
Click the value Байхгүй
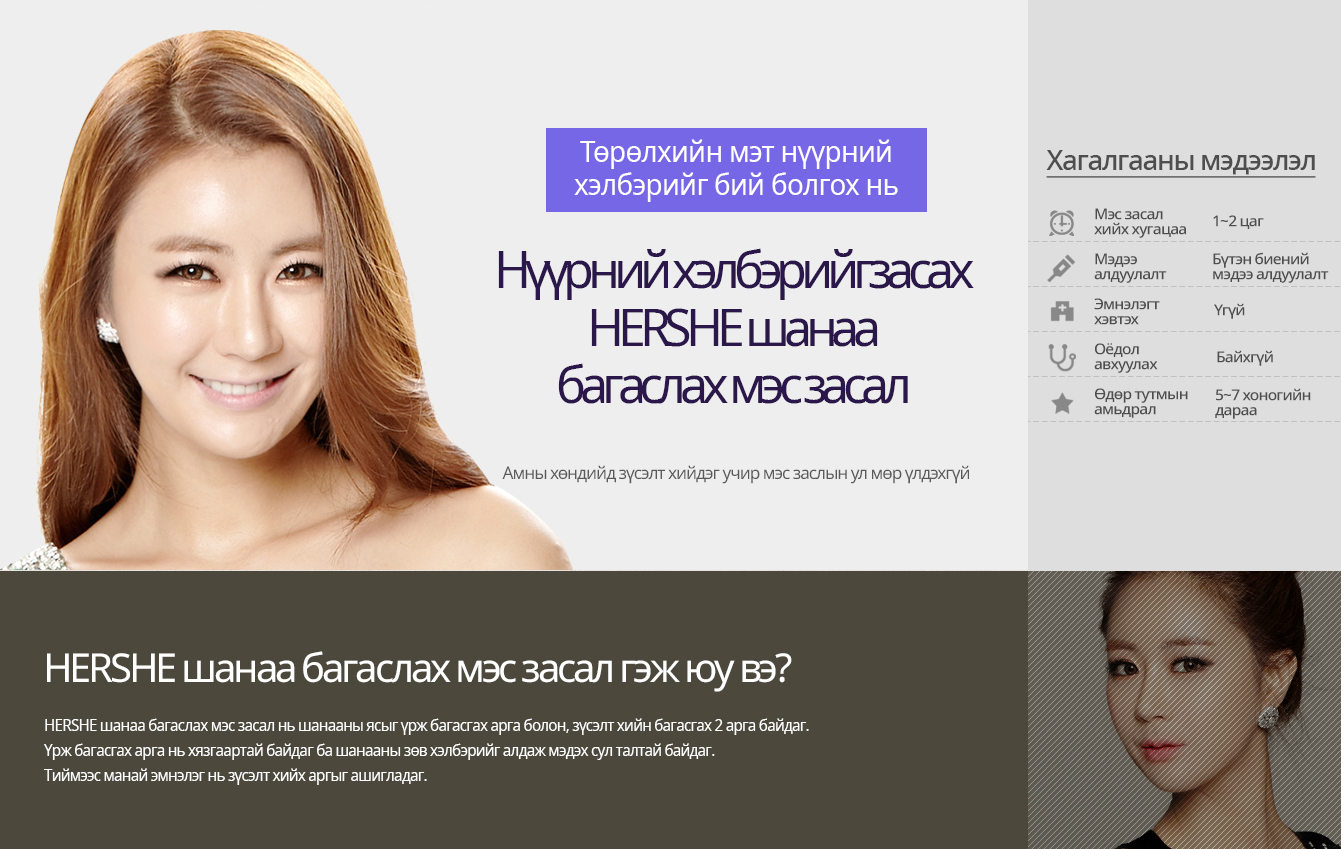(1245, 357)
